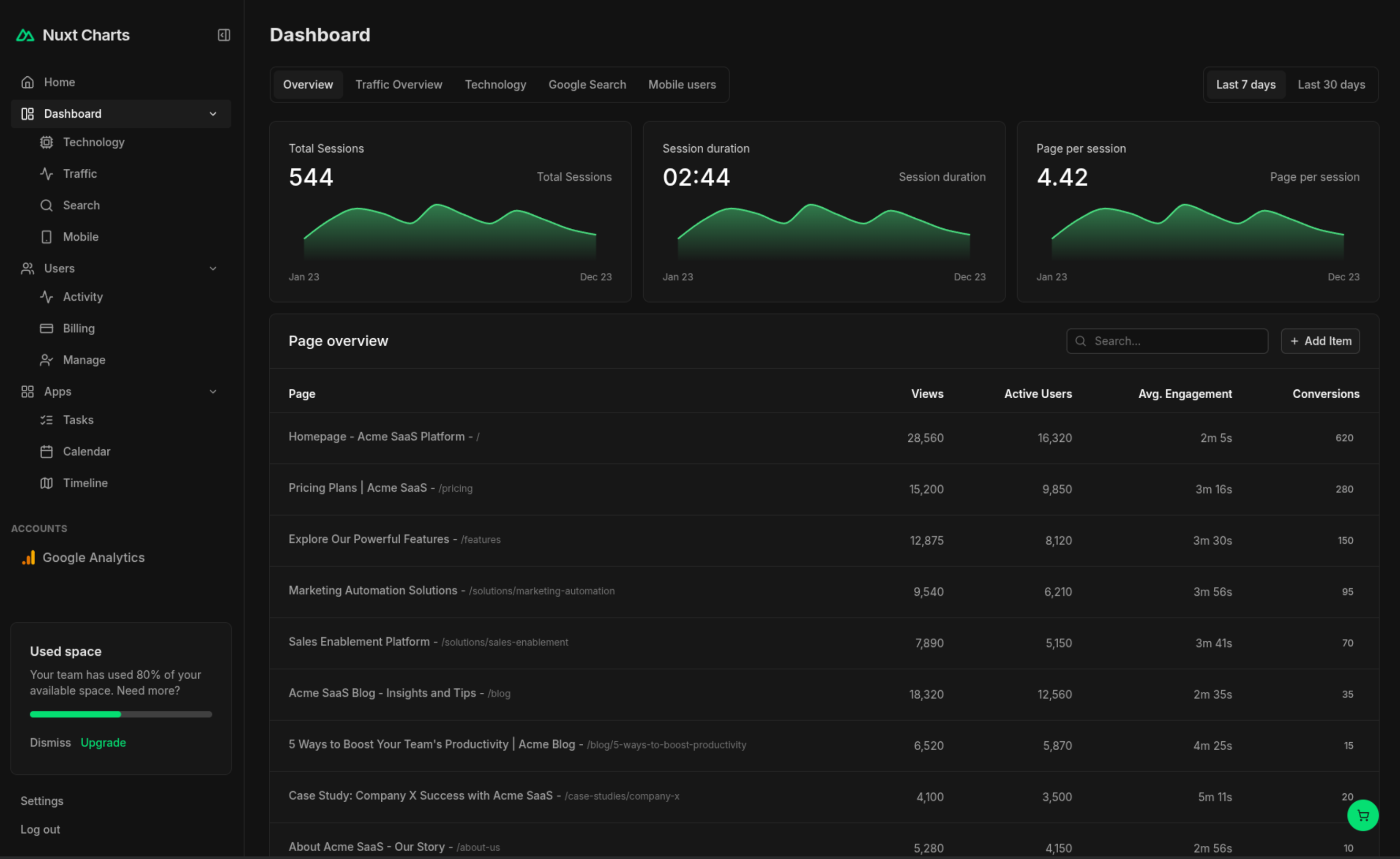
Task: Collapse the Dashboard section chevron
Action: 213,114
